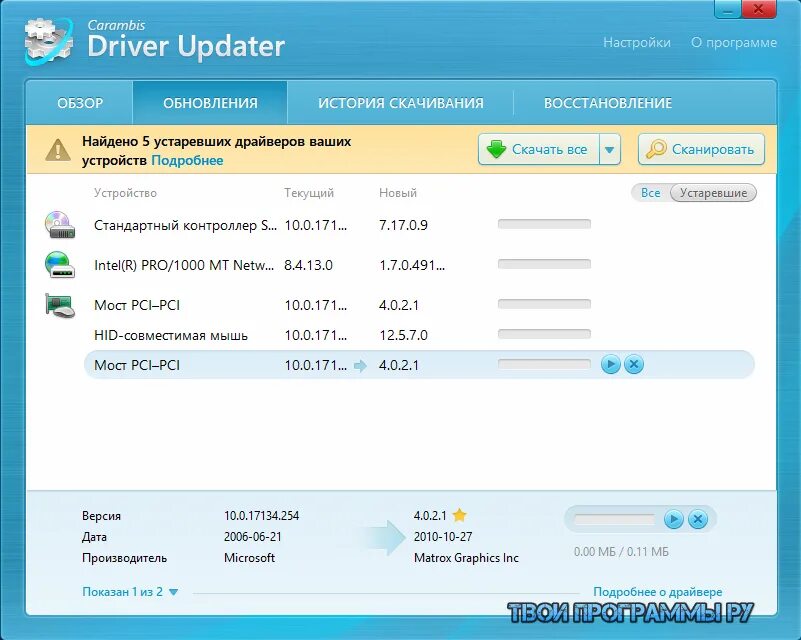Click the Новый column header
The height and width of the screenshot is (640, 801).
397,193
